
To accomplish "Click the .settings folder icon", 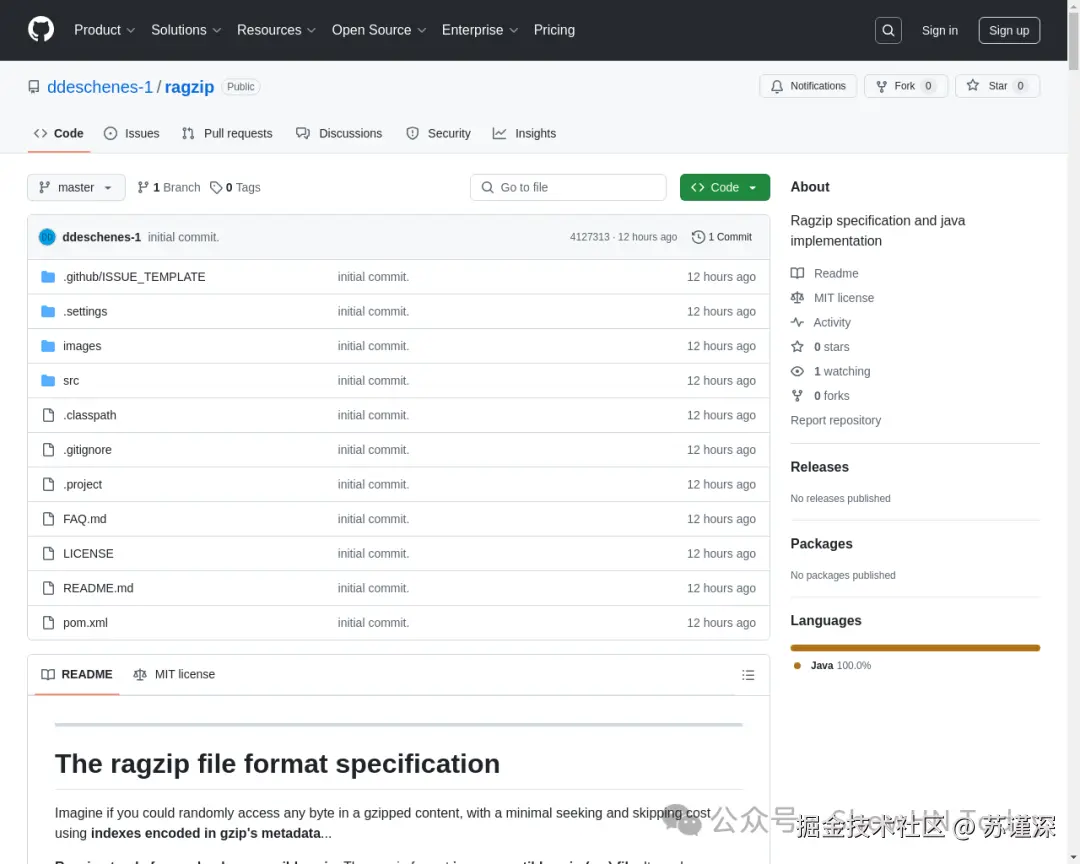I will click(x=48, y=311).
